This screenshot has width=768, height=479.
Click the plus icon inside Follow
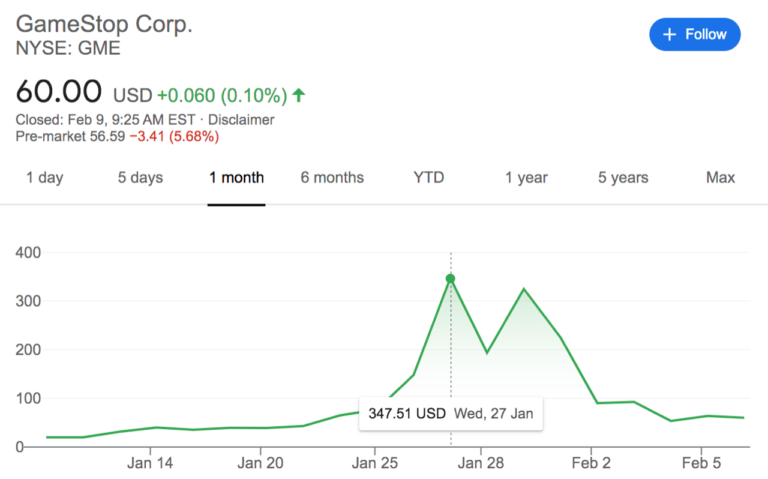point(670,34)
